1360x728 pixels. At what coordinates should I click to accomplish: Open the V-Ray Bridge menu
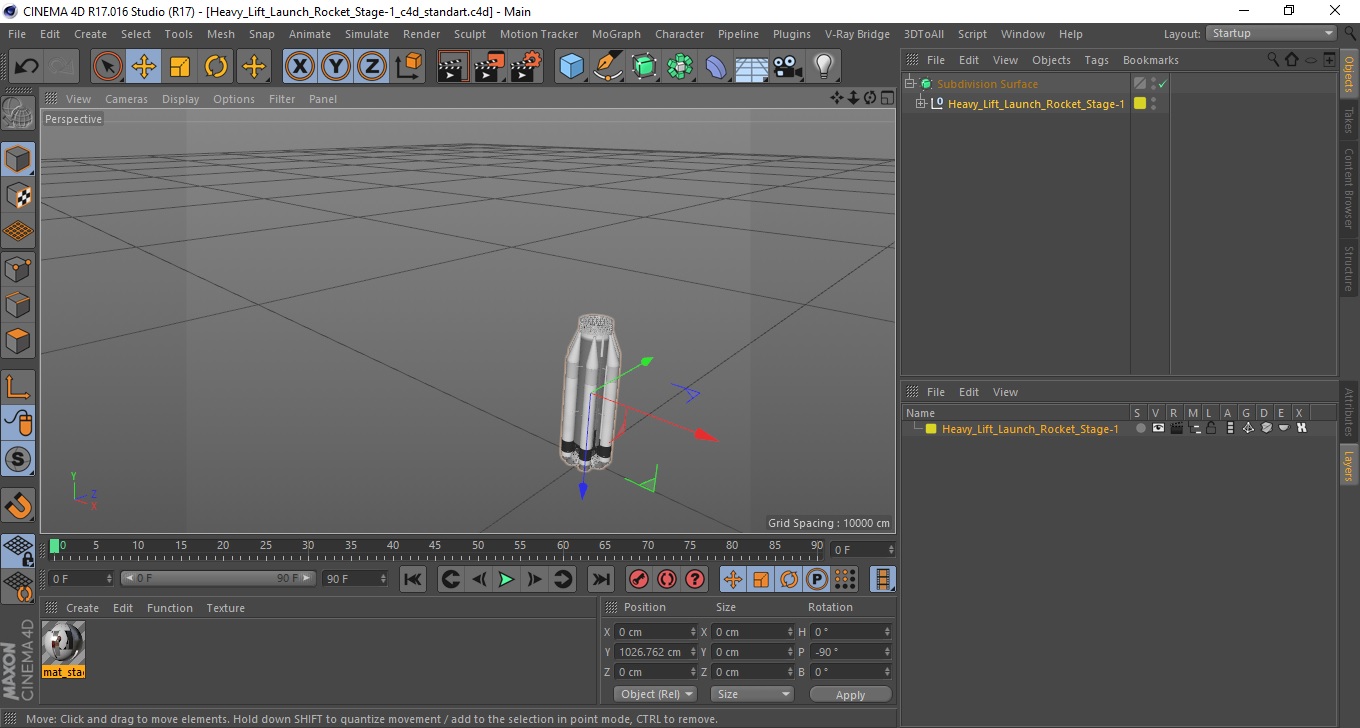click(x=857, y=34)
